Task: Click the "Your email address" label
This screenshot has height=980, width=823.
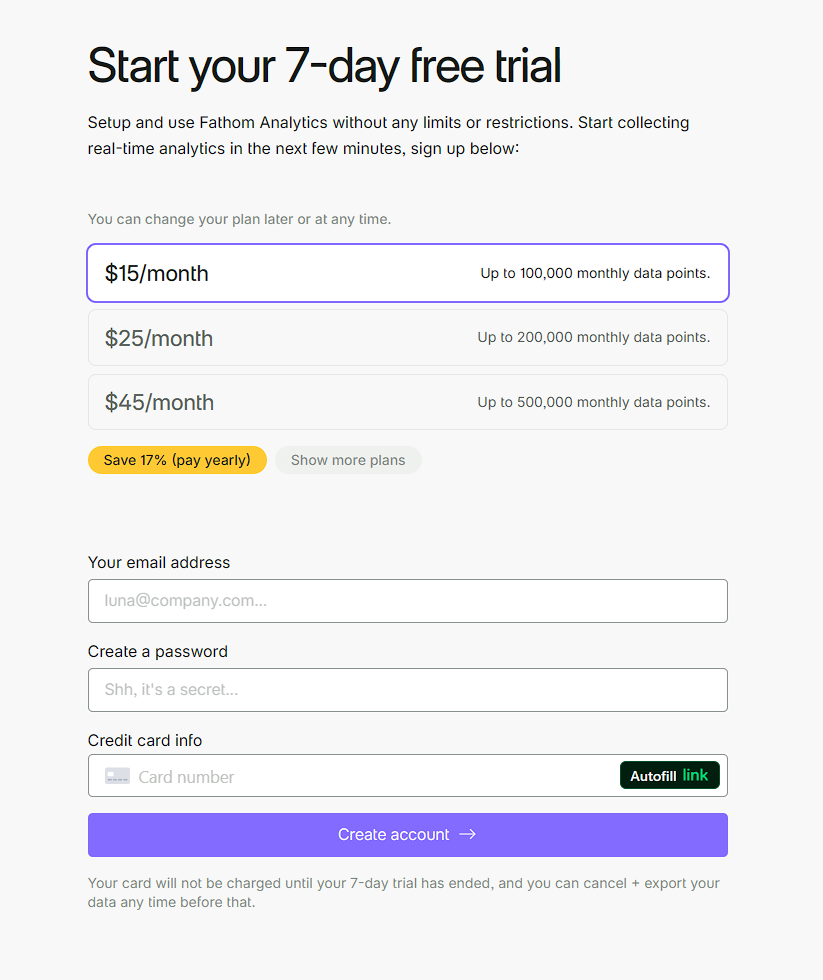Action: [x=159, y=563]
